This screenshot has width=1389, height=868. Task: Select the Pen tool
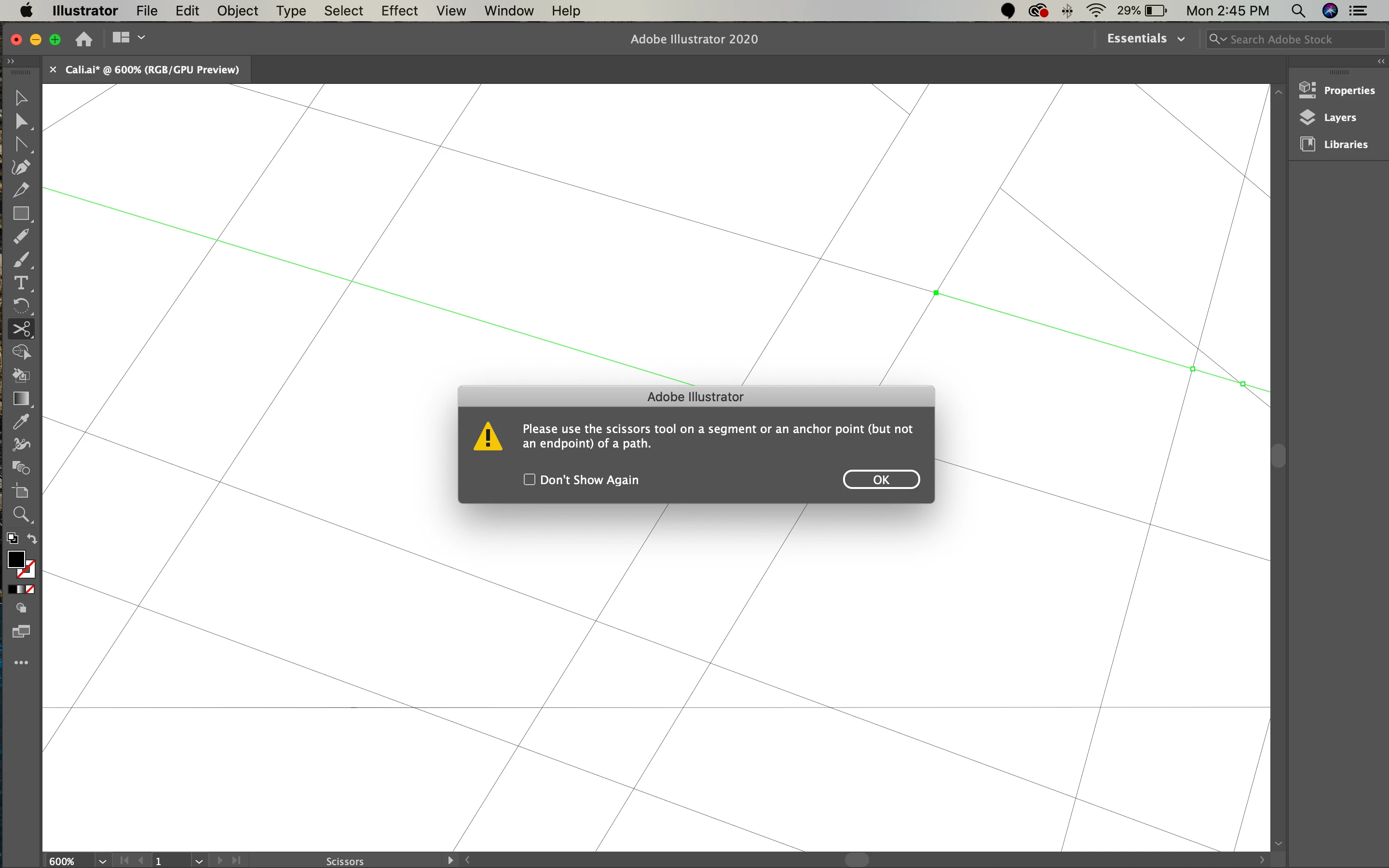21,167
